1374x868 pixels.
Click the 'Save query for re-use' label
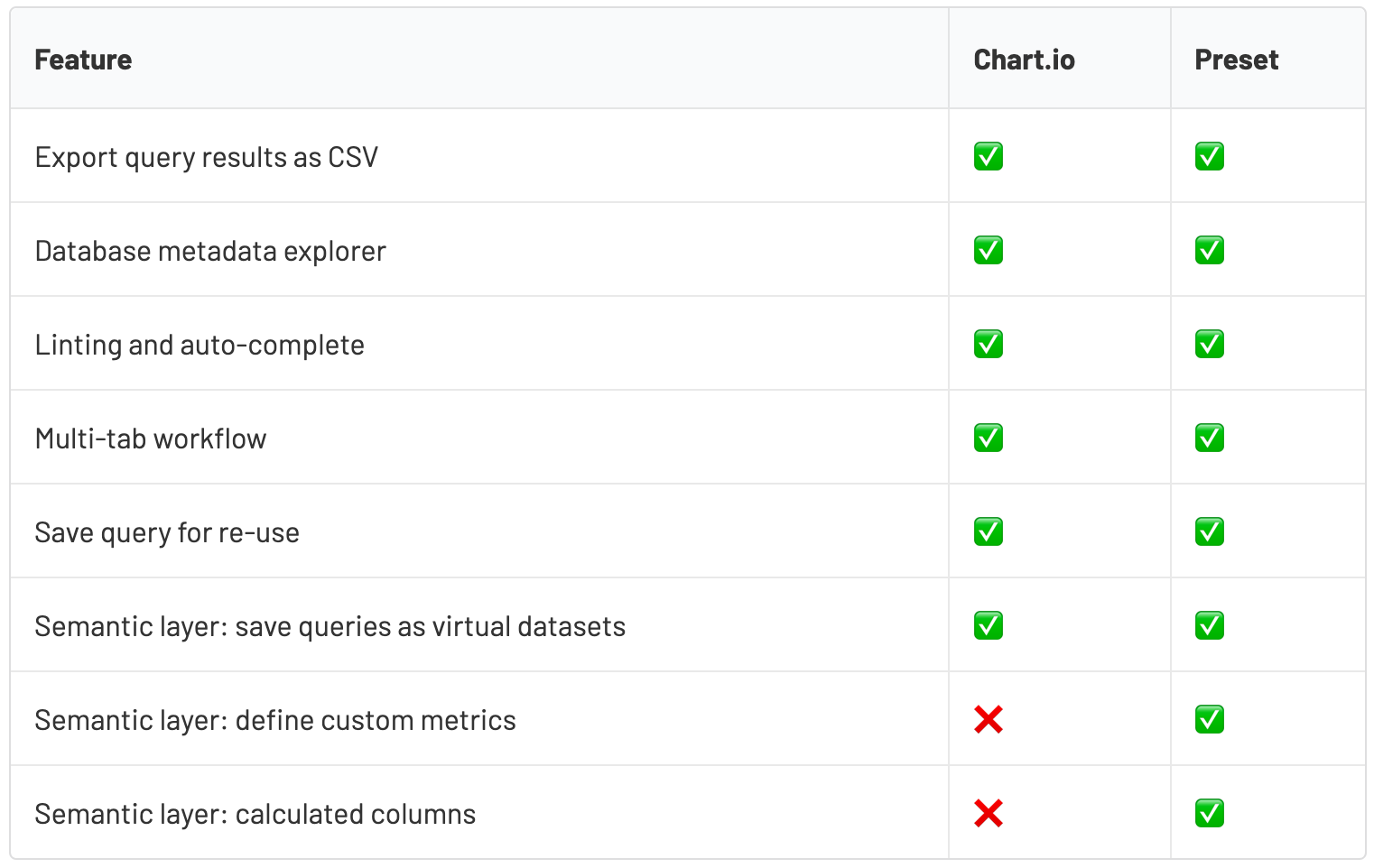[x=167, y=532]
